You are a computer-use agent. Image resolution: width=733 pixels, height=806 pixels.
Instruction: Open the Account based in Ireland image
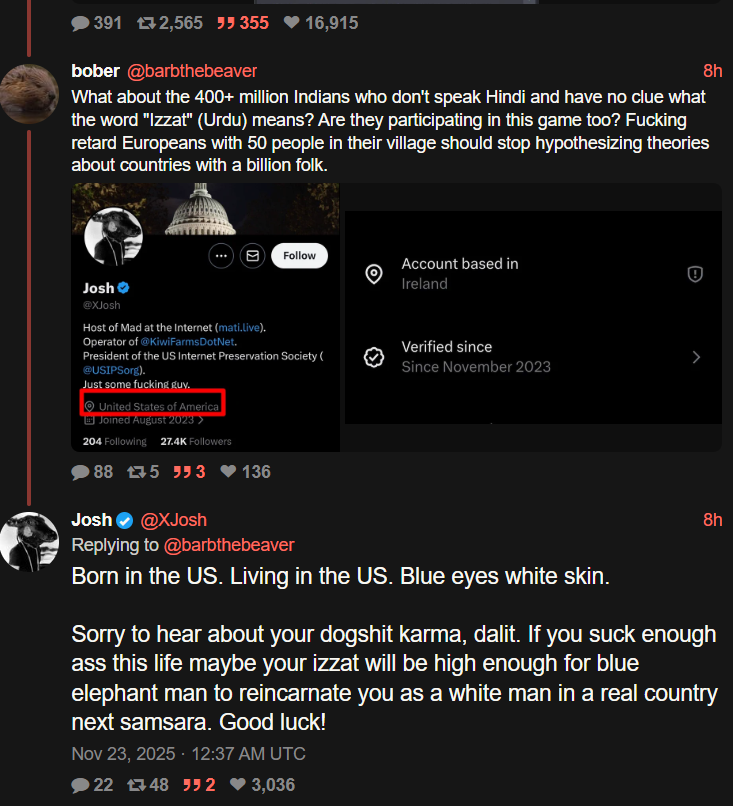(x=533, y=317)
